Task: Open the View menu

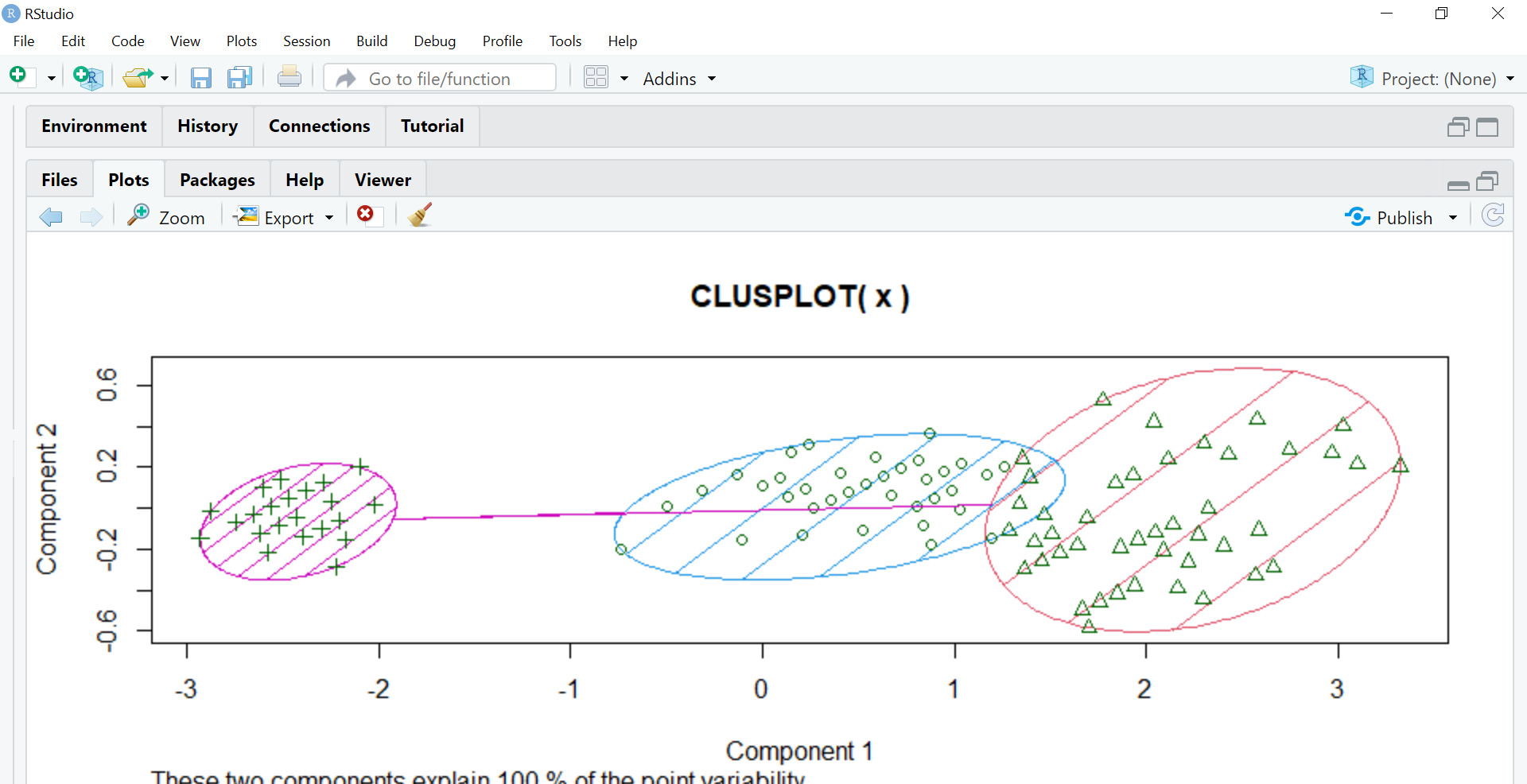Action: click(185, 41)
